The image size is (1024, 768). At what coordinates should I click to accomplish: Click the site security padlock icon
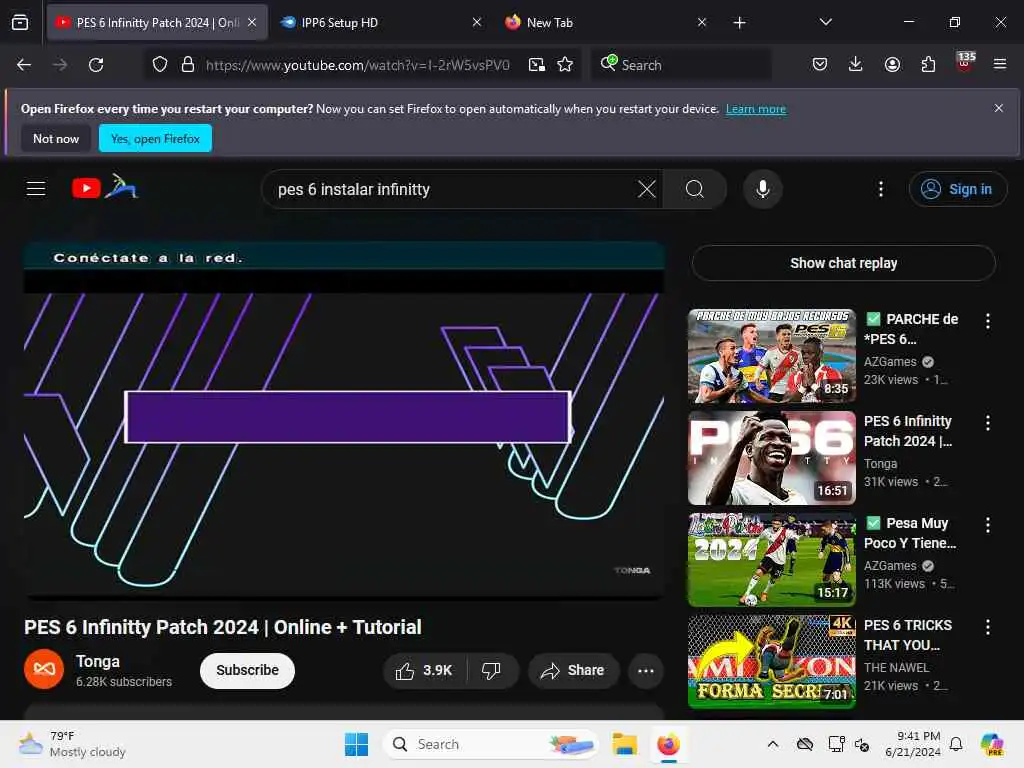click(x=188, y=65)
